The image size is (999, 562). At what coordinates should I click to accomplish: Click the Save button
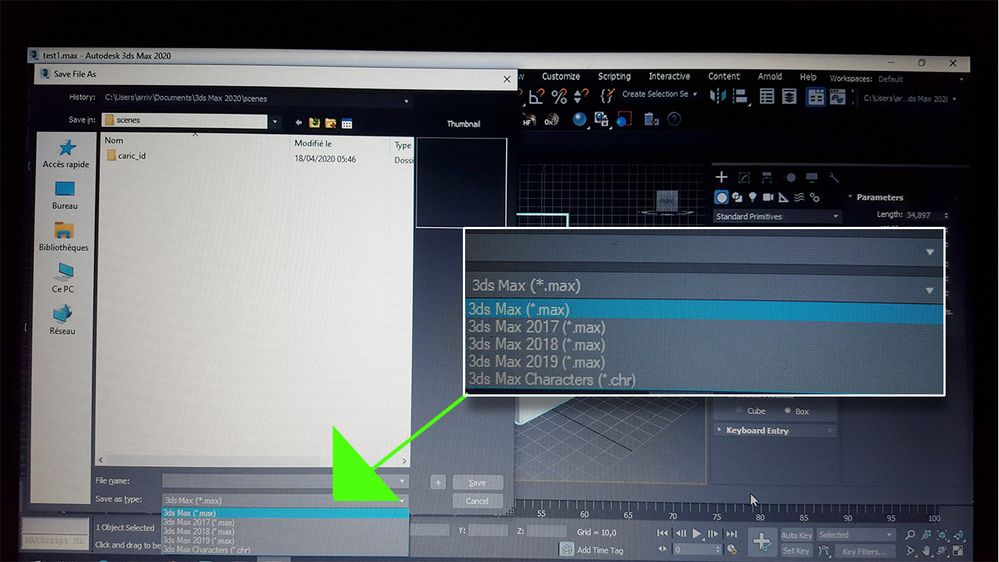pos(477,482)
